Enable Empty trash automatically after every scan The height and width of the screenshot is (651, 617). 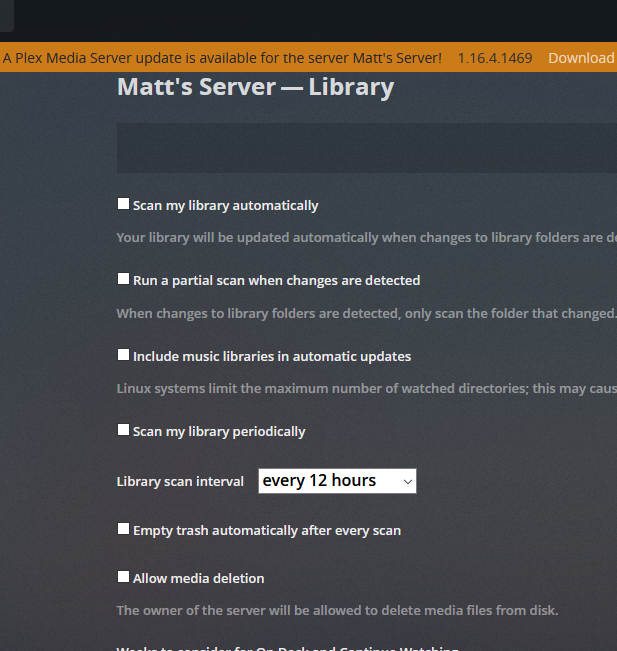coord(123,529)
